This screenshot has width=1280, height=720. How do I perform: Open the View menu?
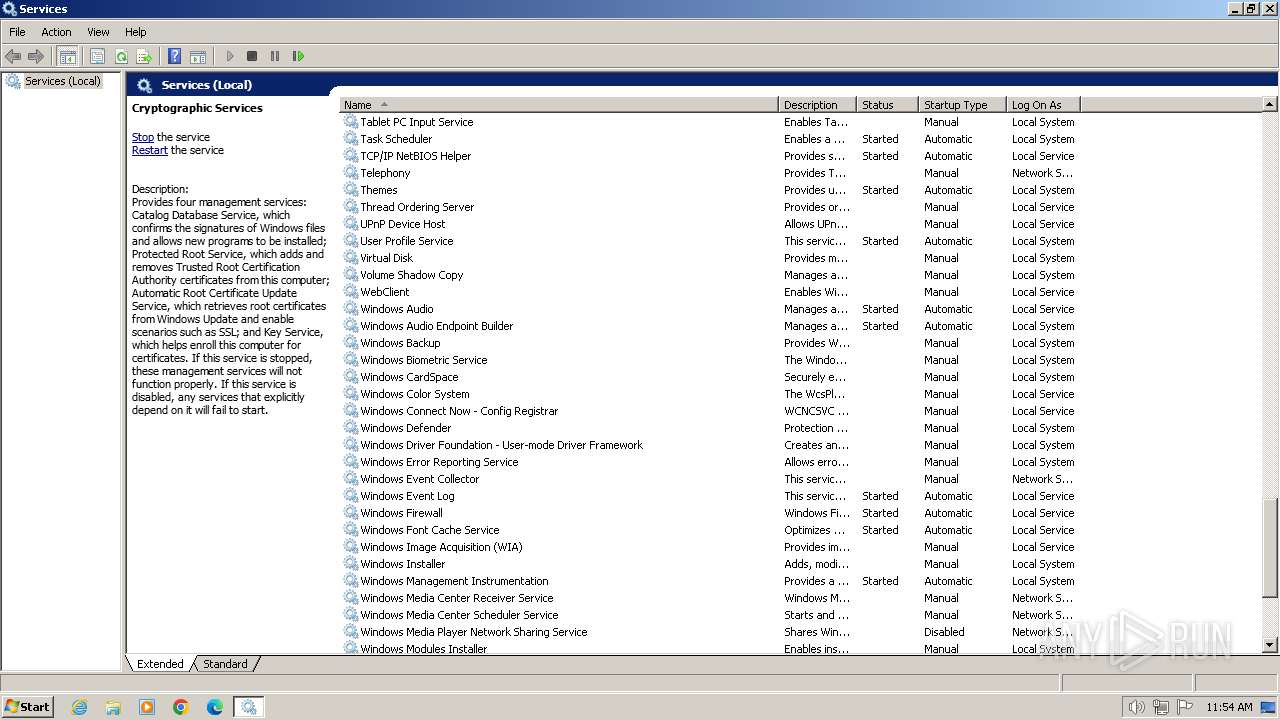(x=98, y=32)
